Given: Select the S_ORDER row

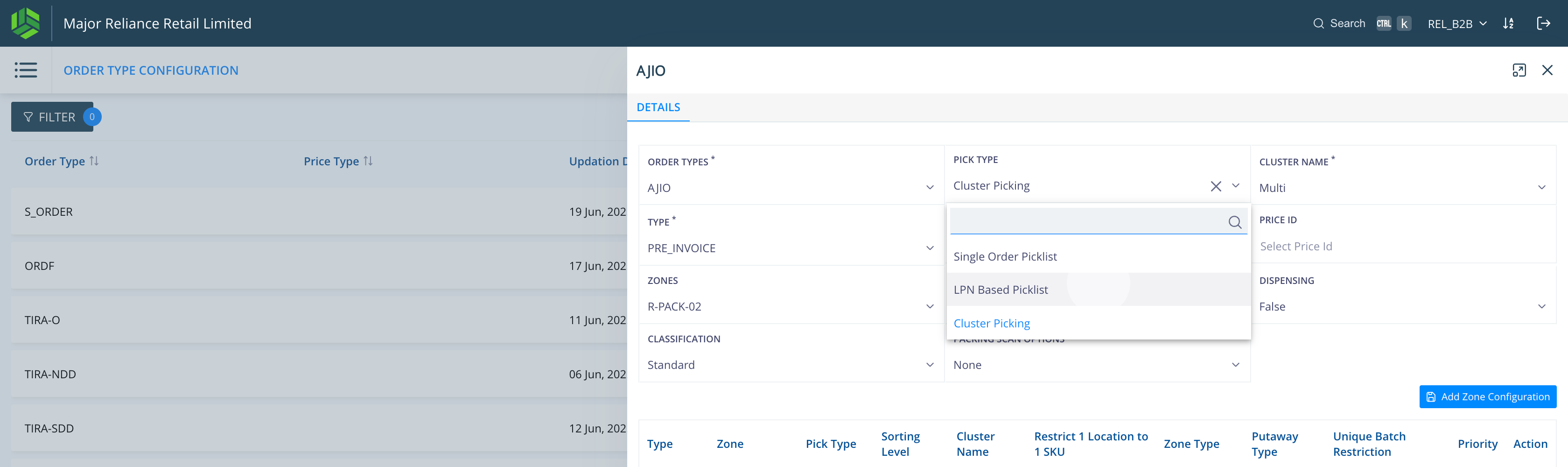Looking at the screenshot, I should point(319,211).
